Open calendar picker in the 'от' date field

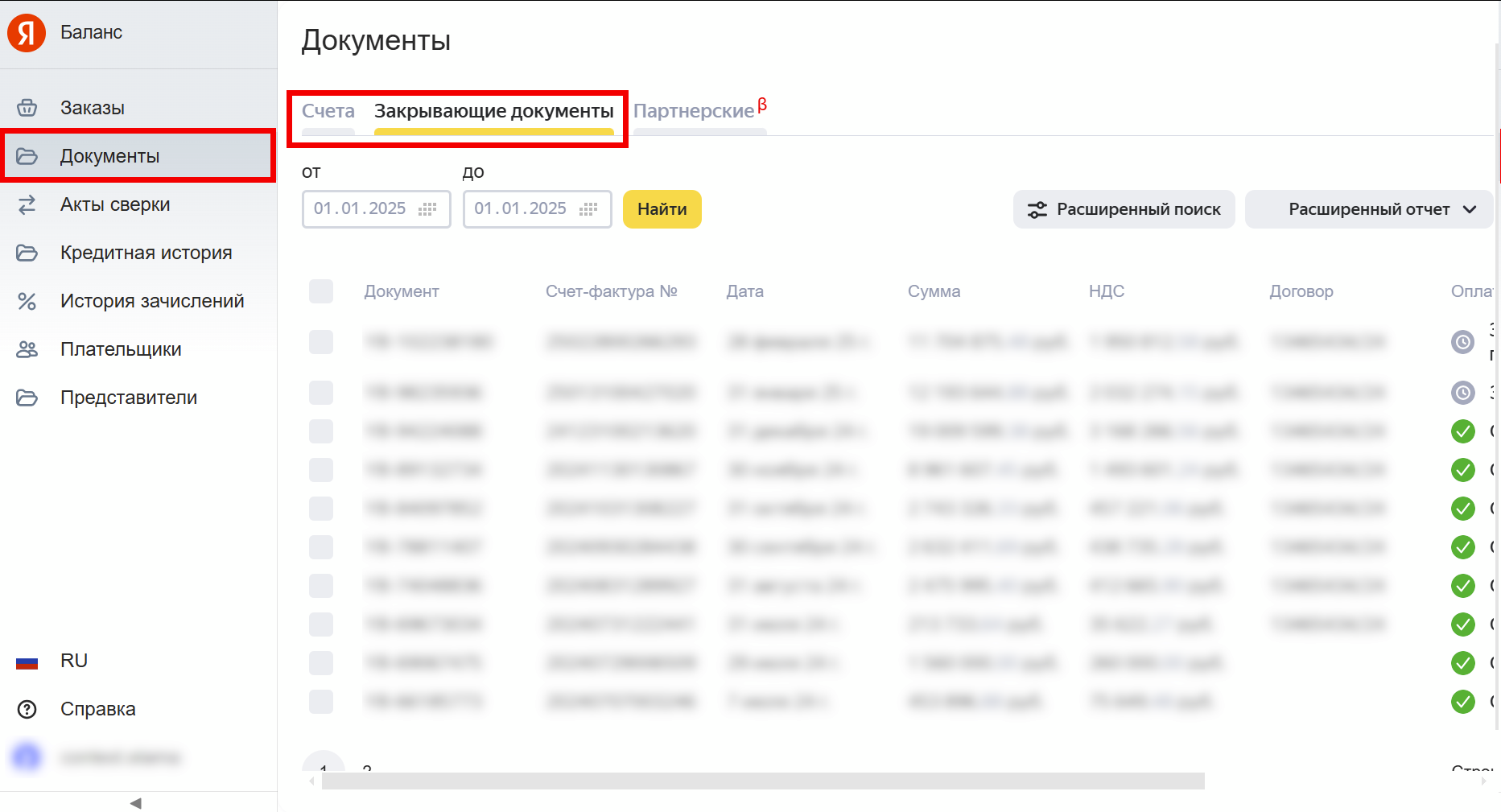pos(427,209)
